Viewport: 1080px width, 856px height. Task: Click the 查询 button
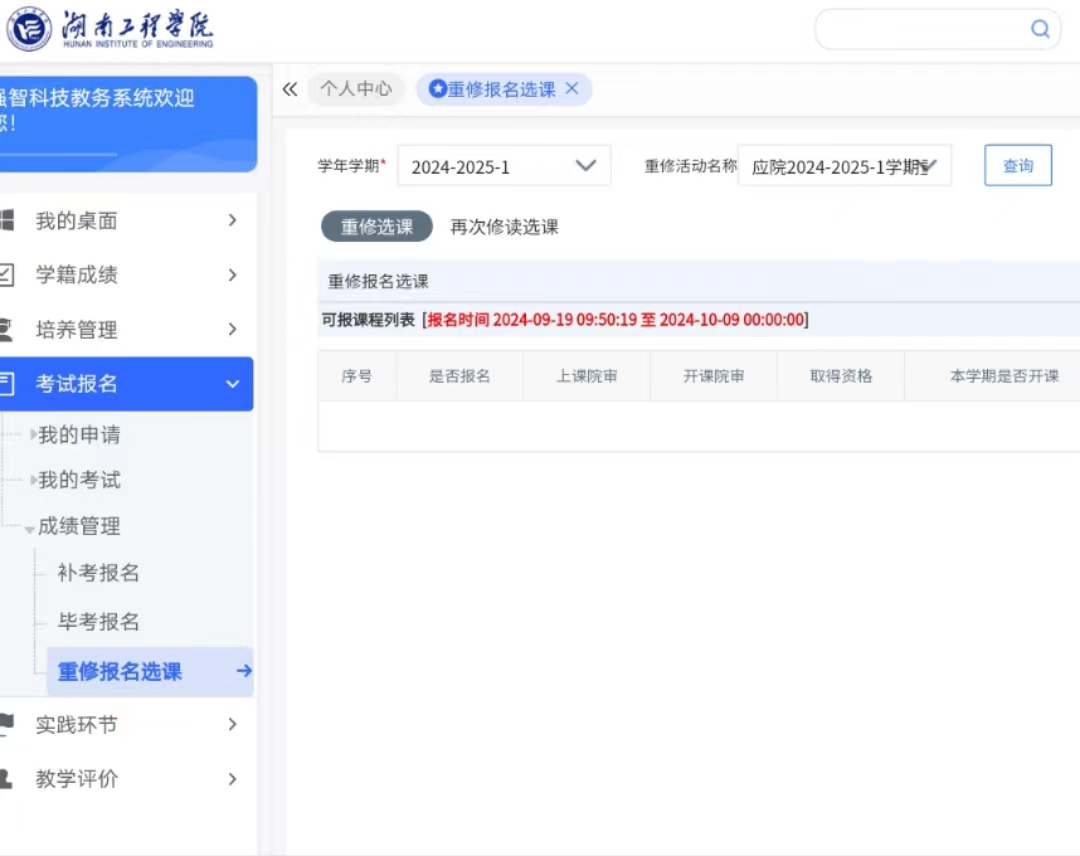click(x=1018, y=166)
